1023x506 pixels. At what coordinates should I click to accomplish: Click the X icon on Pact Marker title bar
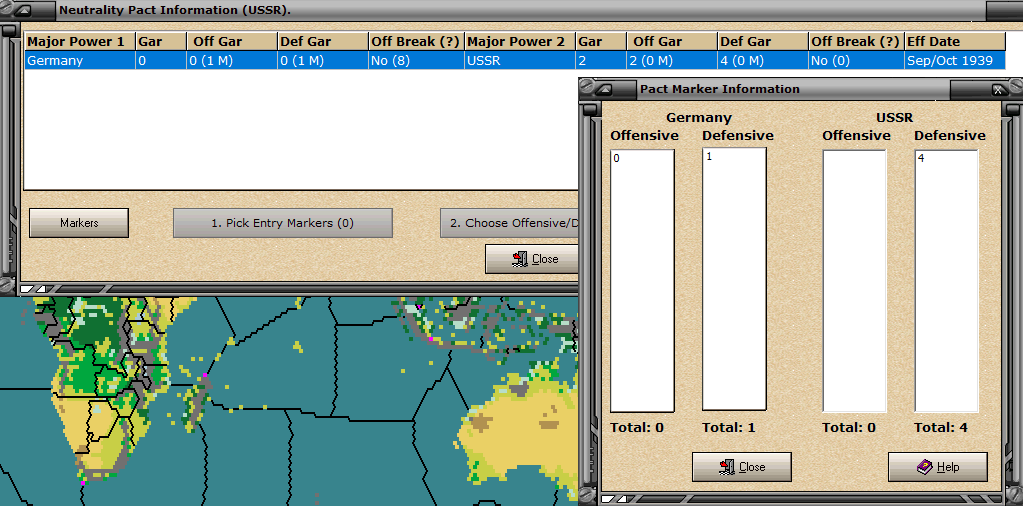coord(998,90)
